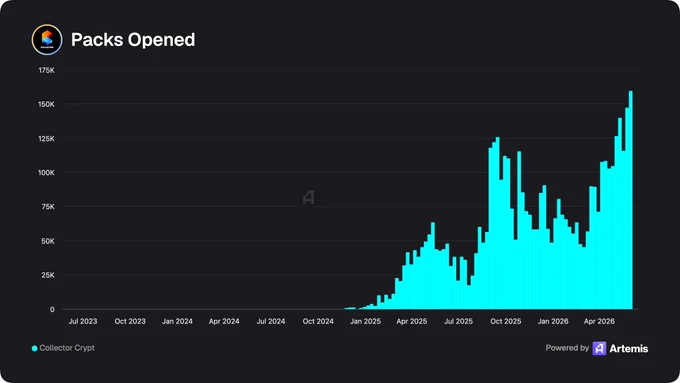Click the "Powered by" text

point(567,348)
